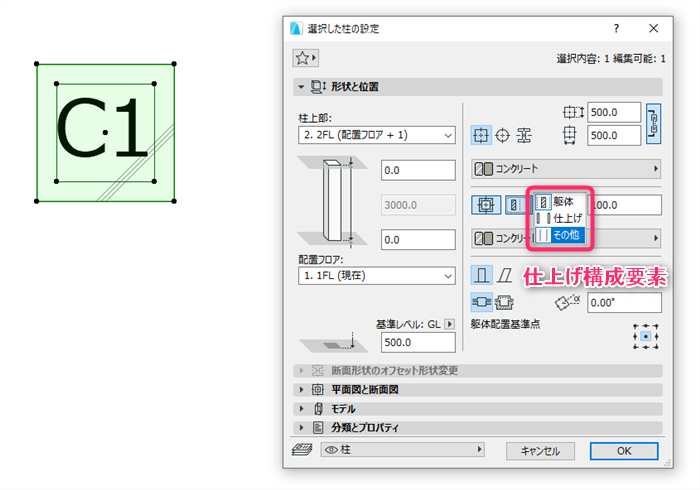The height and width of the screenshot is (490, 700).
Task: Click the reference level ground illustration
Action: 333,343
